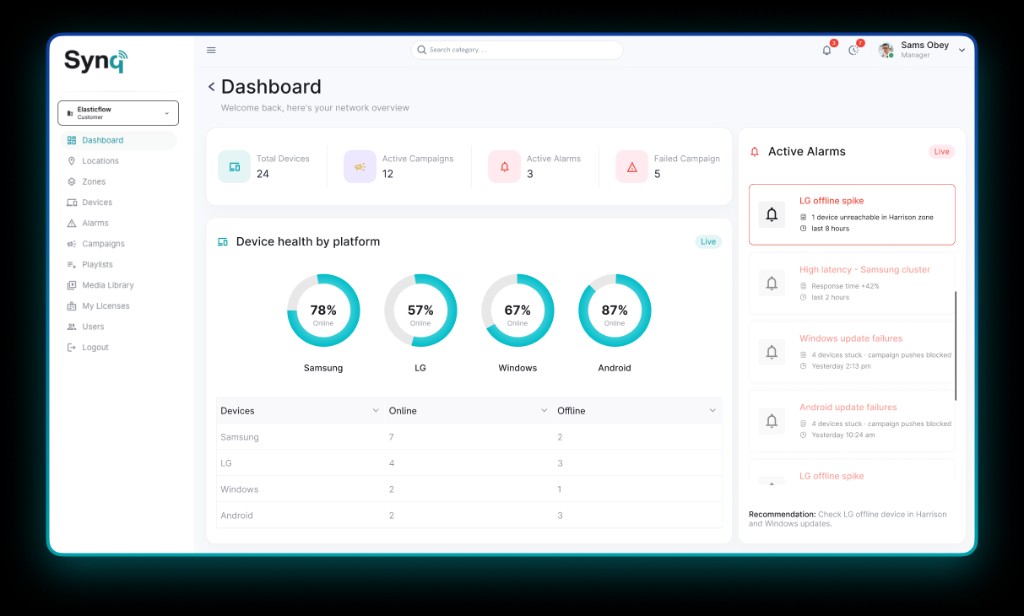
Task: Open the Android update failures alarm
Action: [852, 421]
